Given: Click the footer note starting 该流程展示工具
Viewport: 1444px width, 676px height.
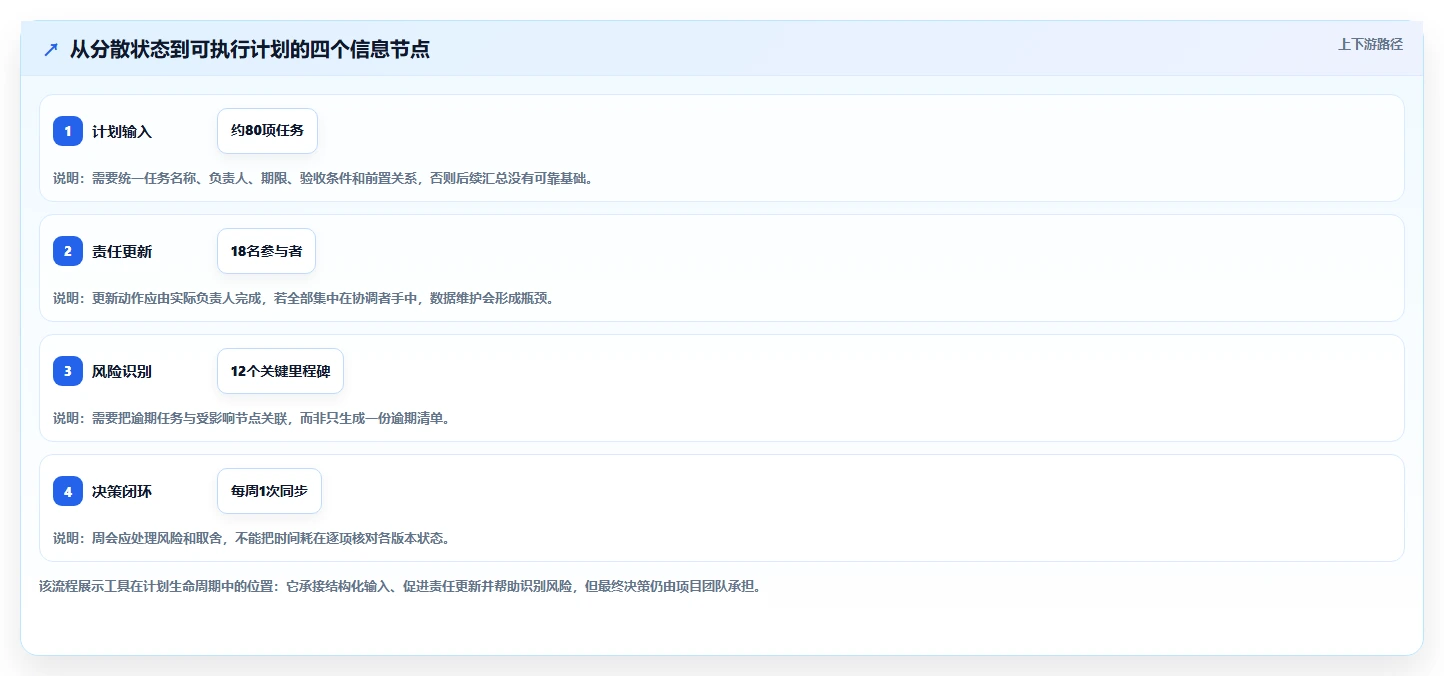Looking at the screenshot, I should pyautogui.click(x=400, y=586).
